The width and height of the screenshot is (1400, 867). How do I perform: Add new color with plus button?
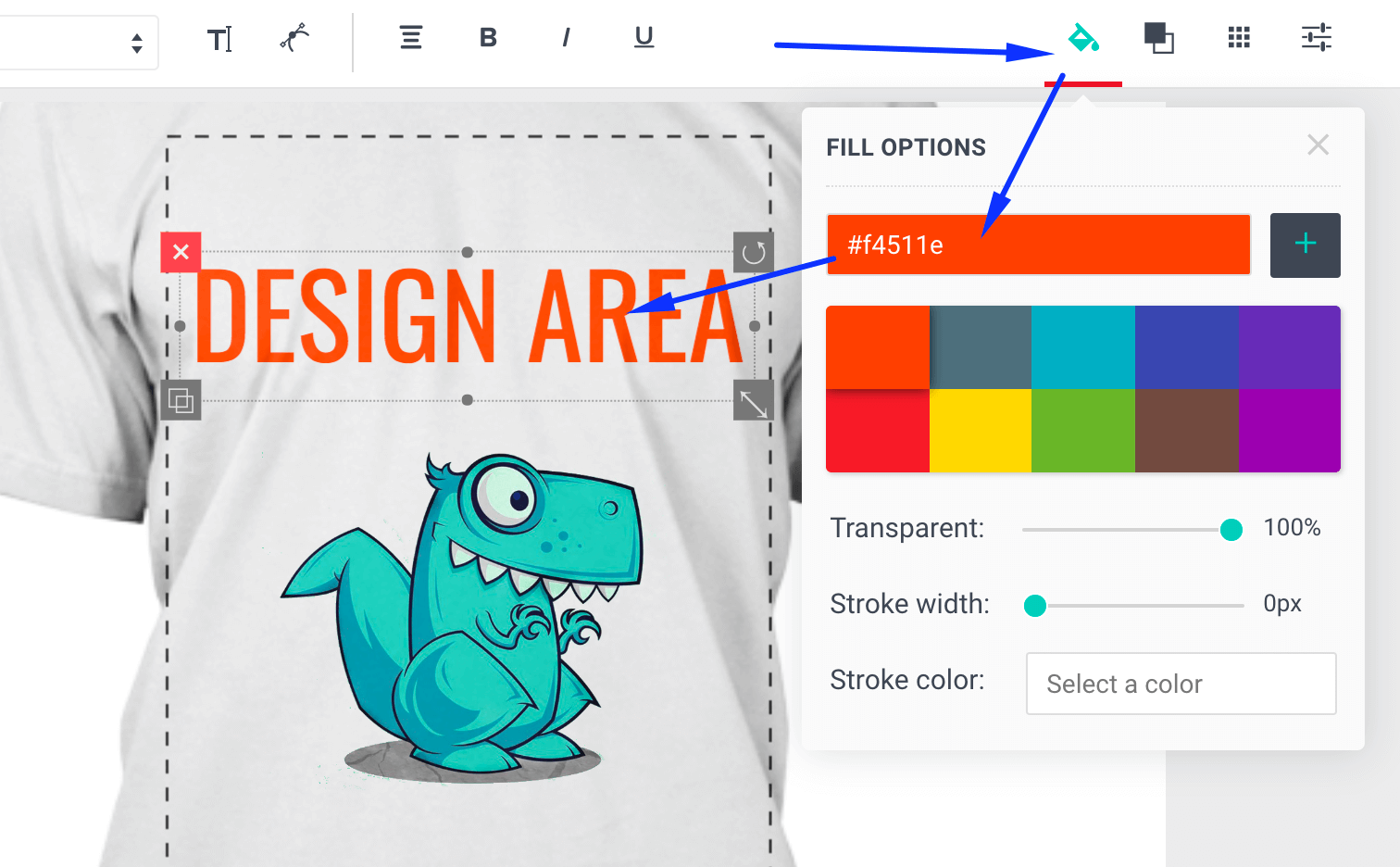pyautogui.click(x=1305, y=245)
